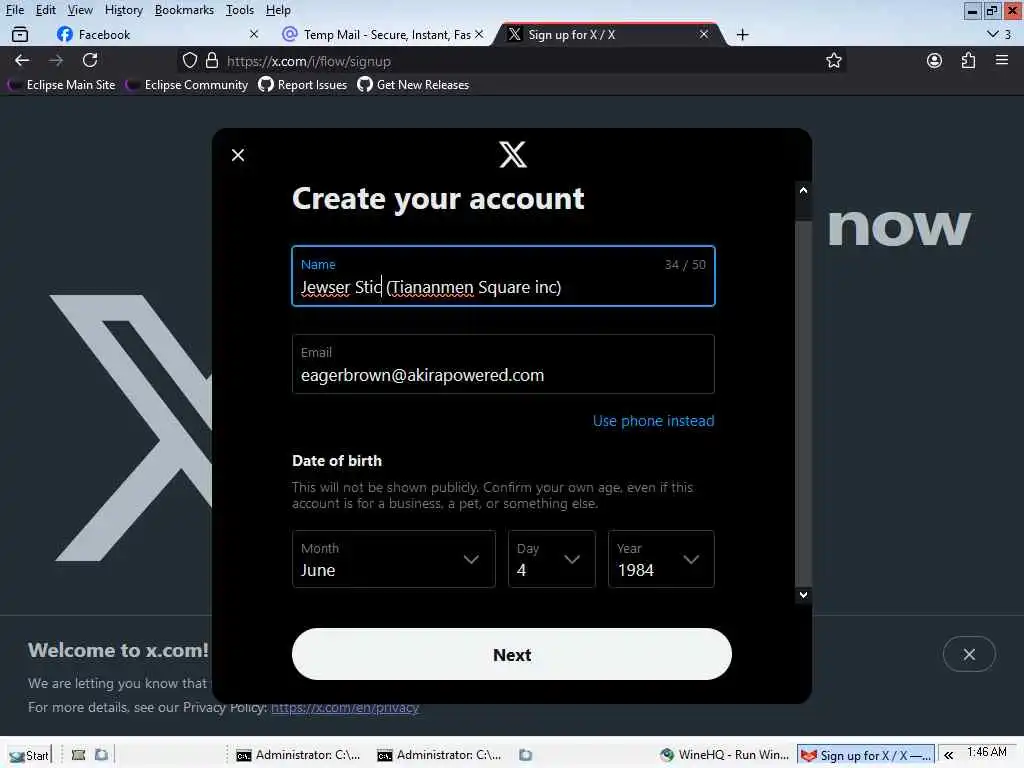Open the Edit menu
This screenshot has height=768, width=1024.
[45, 10]
